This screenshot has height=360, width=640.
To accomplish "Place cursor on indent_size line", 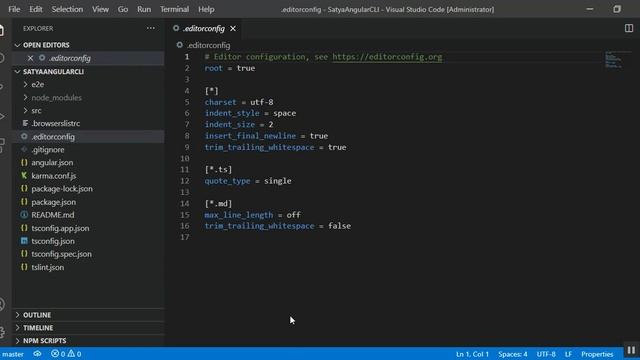I will (239, 124).
